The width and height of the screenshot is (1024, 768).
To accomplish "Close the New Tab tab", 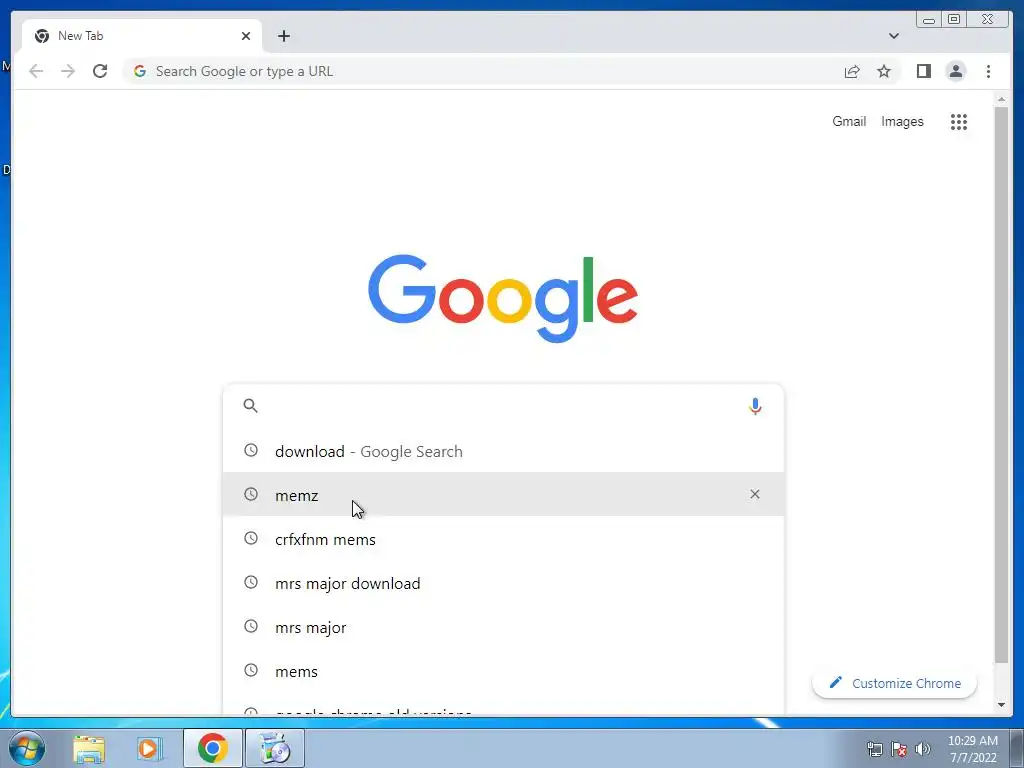I will [x=246, y=36].
